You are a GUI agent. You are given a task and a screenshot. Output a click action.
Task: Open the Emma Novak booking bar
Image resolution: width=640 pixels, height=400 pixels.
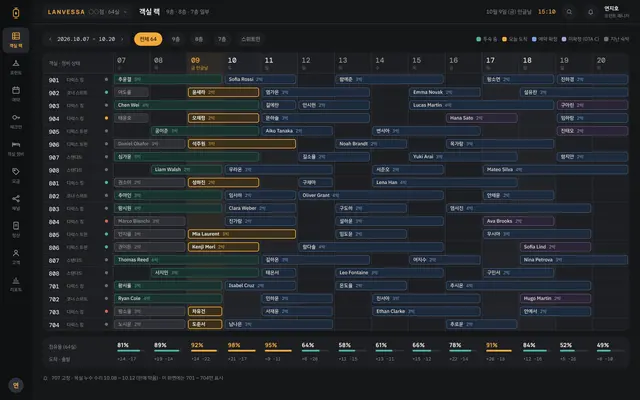point(445,92)
